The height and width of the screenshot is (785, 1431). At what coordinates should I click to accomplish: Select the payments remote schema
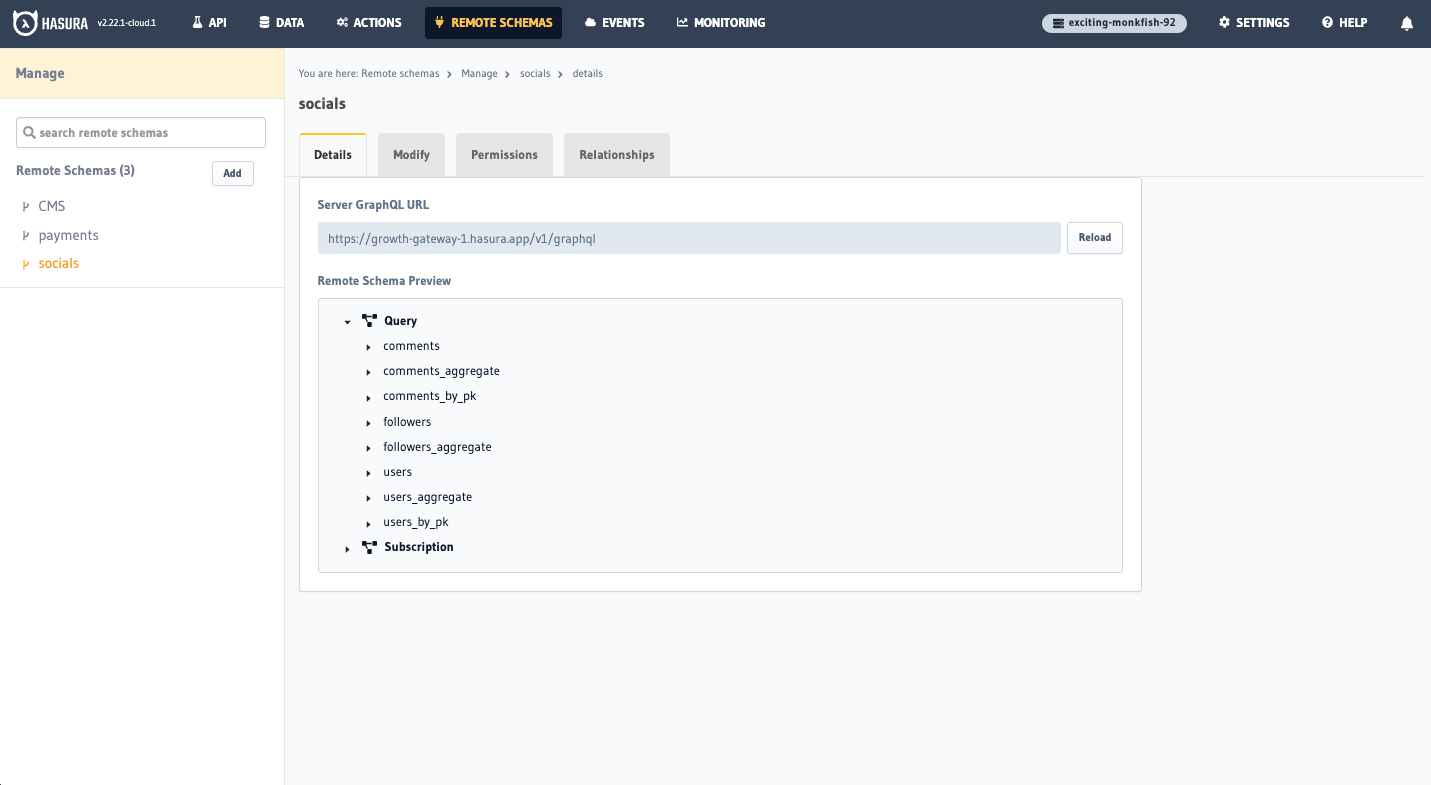(68, 235)
